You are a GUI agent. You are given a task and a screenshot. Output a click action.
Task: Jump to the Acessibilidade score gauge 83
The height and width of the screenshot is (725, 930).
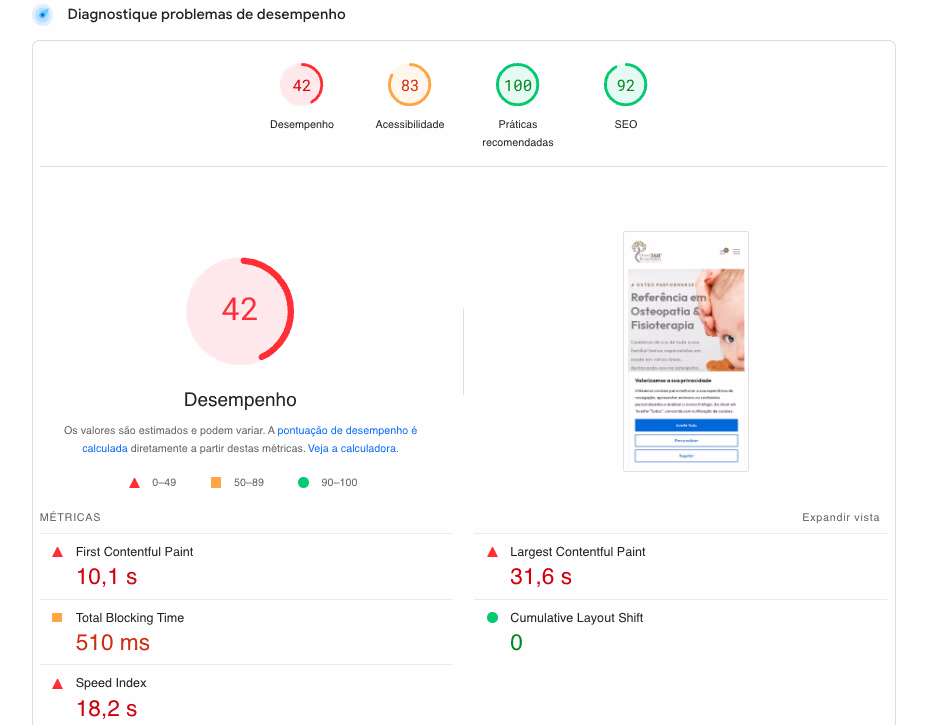pyautogui.click(x=409, y=86)
